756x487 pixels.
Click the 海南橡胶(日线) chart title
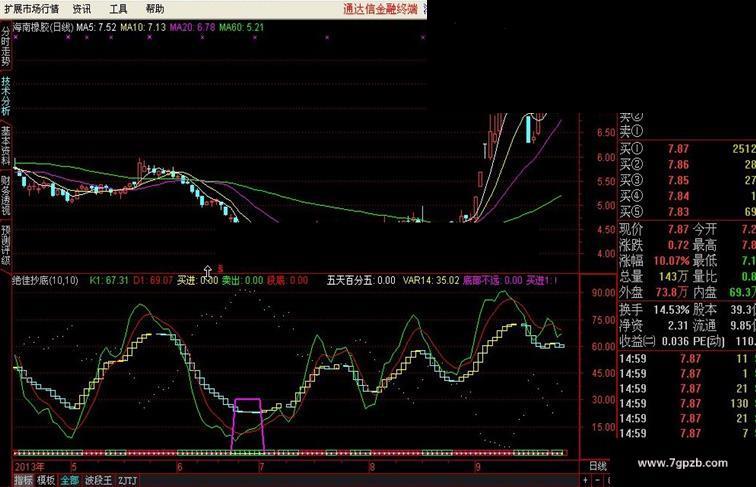[x=43, y=27]
